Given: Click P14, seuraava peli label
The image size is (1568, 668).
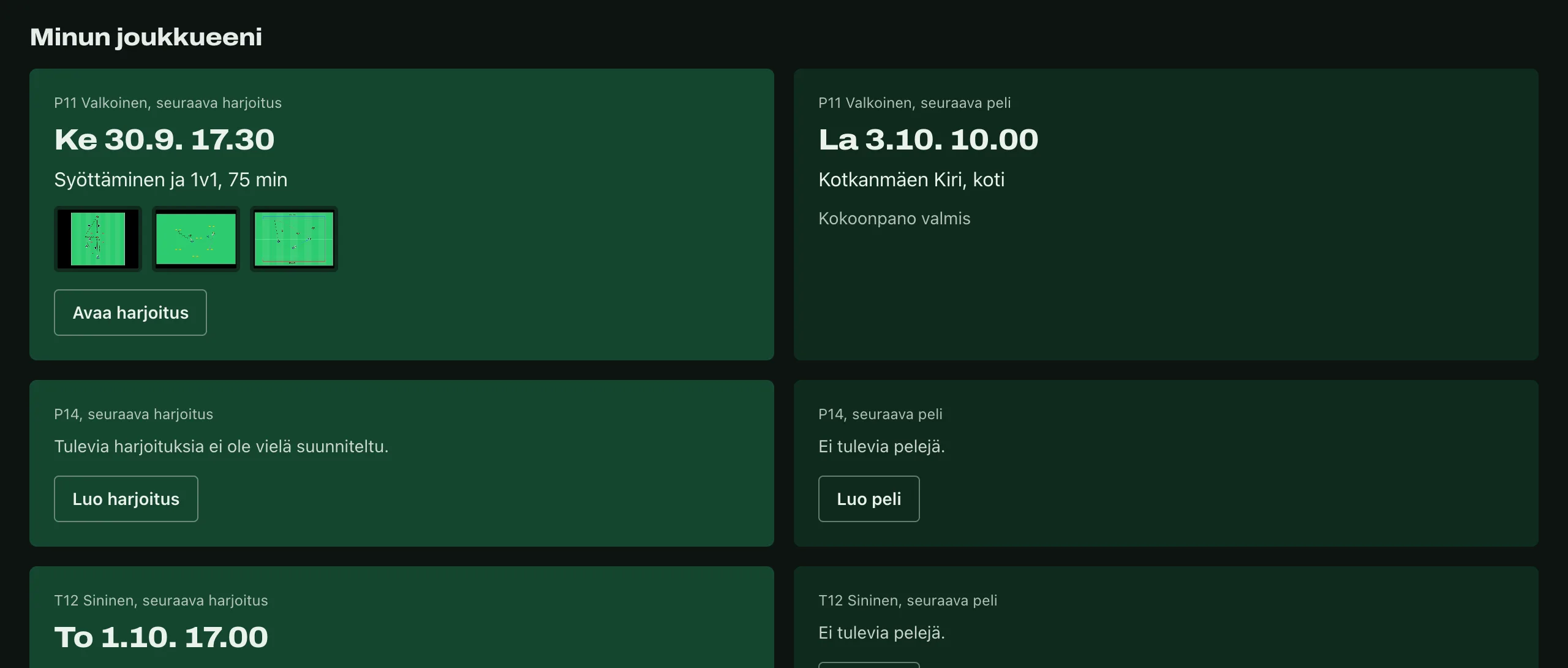Looking at the screenshot, I should tap(880, 414).
